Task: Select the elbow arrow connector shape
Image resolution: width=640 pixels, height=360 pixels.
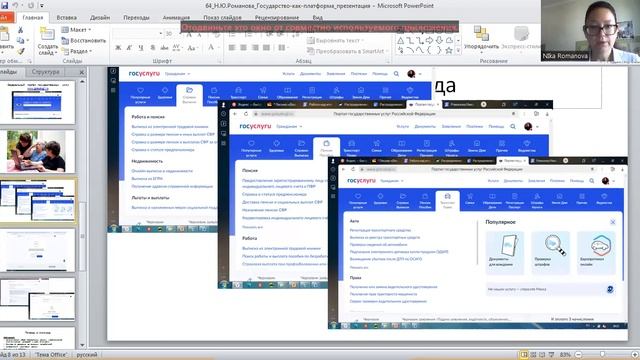Action: (420, 40)
